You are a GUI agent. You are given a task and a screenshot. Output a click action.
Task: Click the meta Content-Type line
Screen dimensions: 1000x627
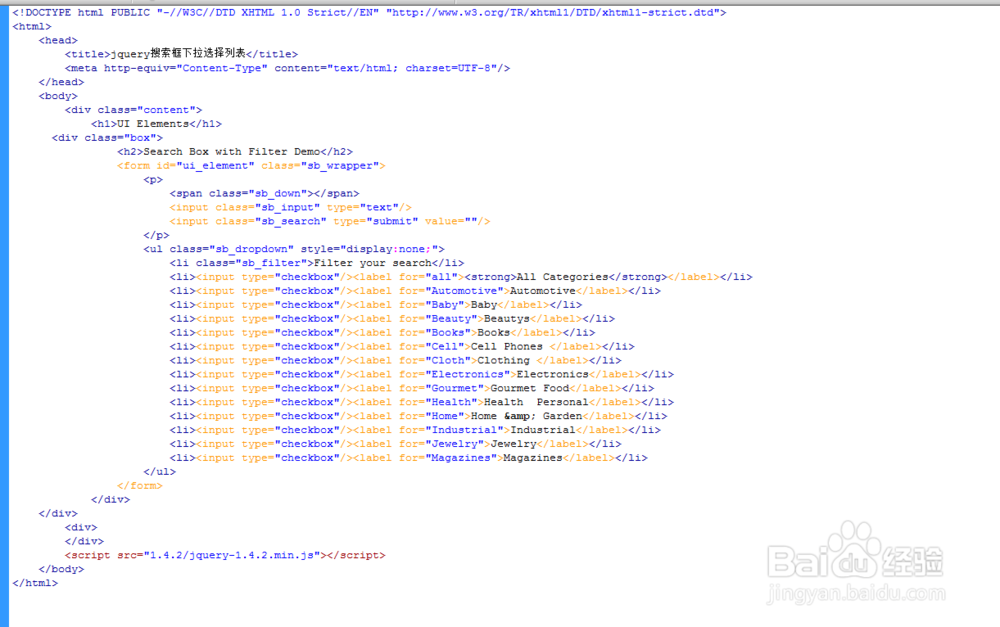(287, 68)
